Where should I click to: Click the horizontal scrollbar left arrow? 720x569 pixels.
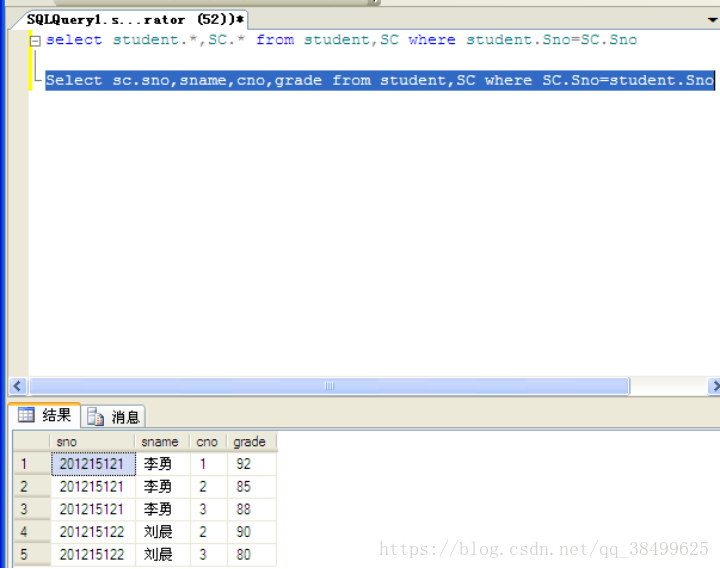click(x=18, y=386)
